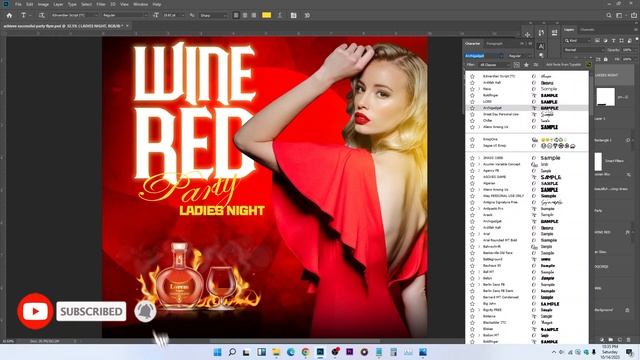The height and width of the screenshot is (360, 640).
Task: Open Photoshop search magnifier icon
Action: (609, 15)
